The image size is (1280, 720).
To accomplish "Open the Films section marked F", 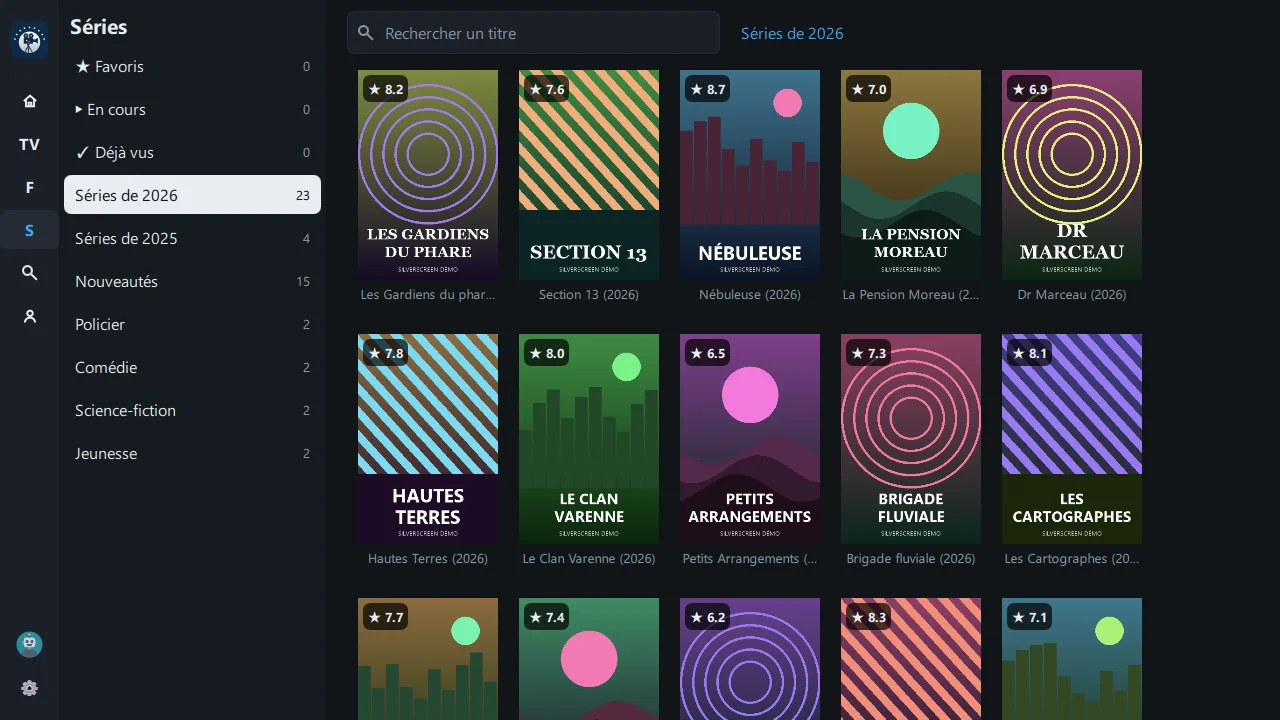I will tap(29, 187).
